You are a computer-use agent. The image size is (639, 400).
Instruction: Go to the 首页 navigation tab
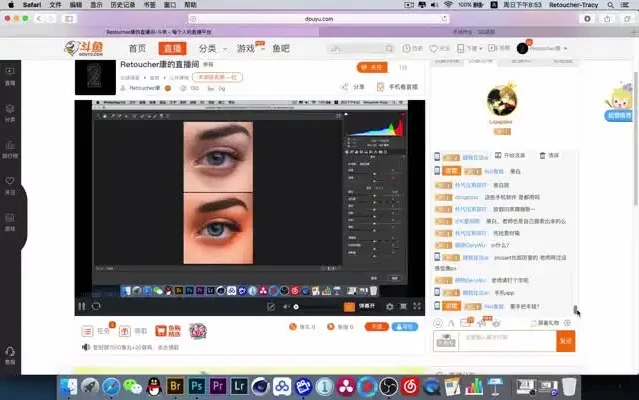(x=137, y=48)
